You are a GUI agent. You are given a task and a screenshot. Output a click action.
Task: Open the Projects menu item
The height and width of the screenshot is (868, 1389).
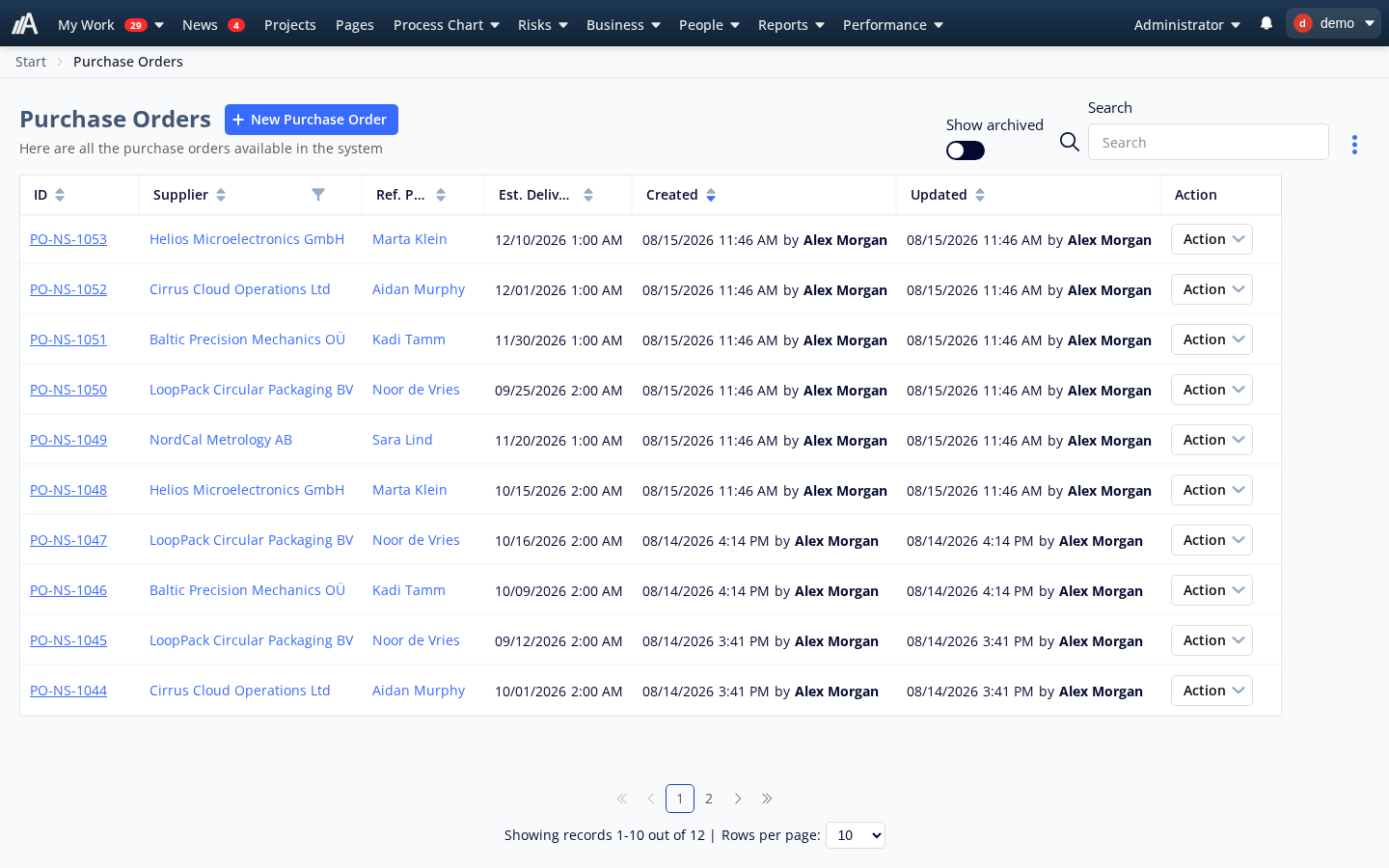click(x=290, y=24)
